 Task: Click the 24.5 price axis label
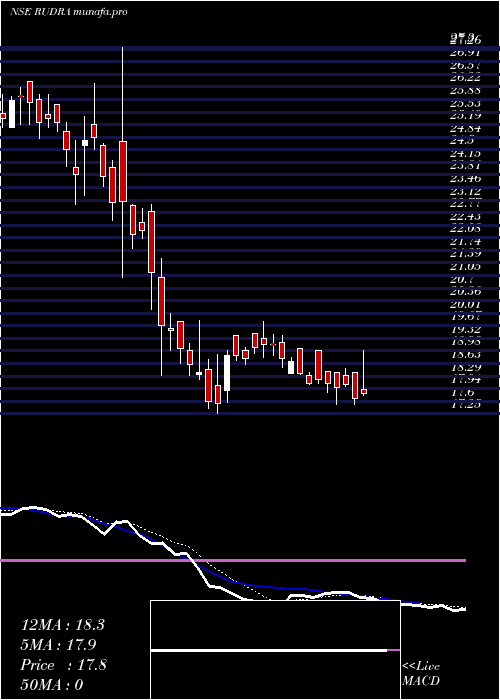pyautogui.click(x=462, y=141)
